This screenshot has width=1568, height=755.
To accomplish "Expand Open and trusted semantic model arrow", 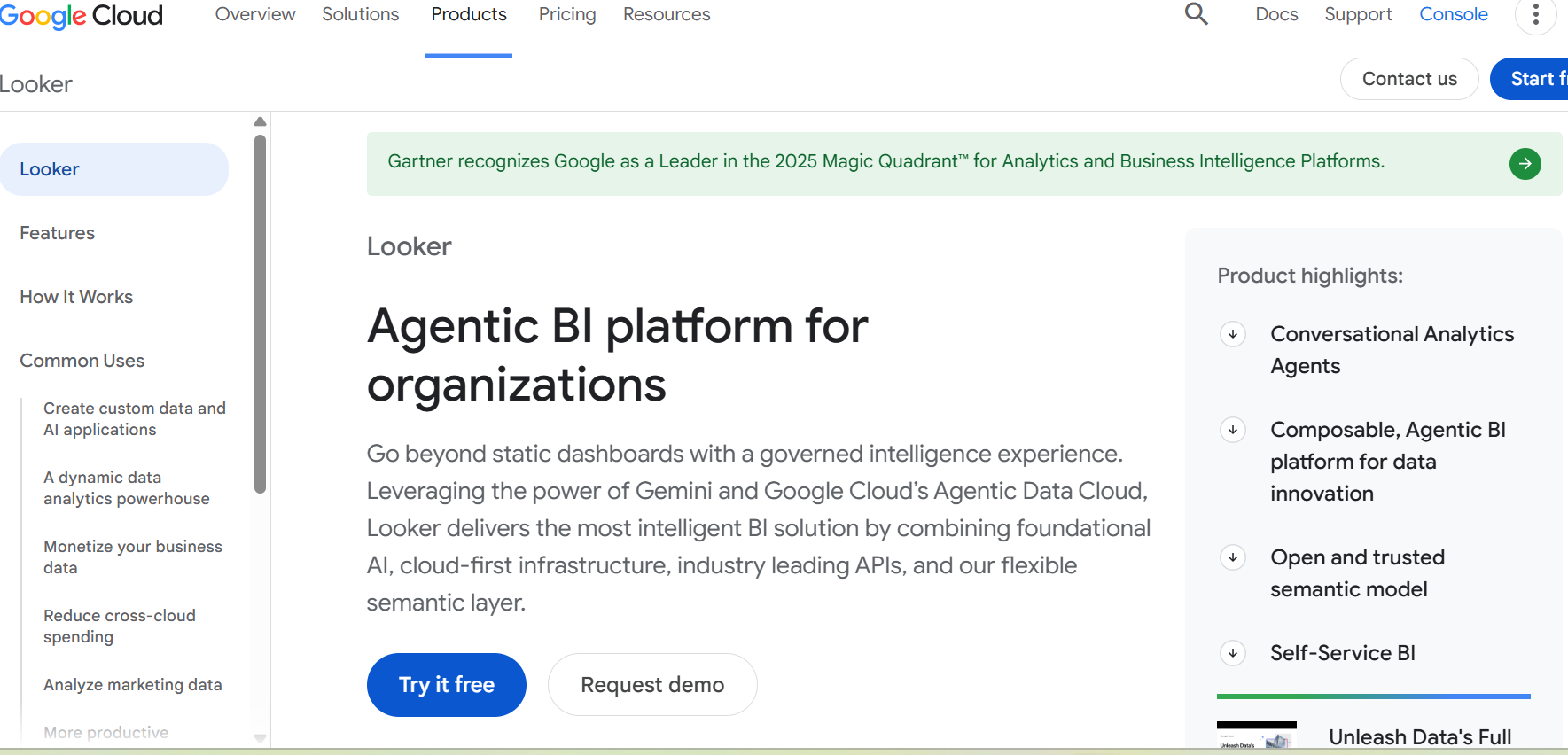I will point(1233,557).
